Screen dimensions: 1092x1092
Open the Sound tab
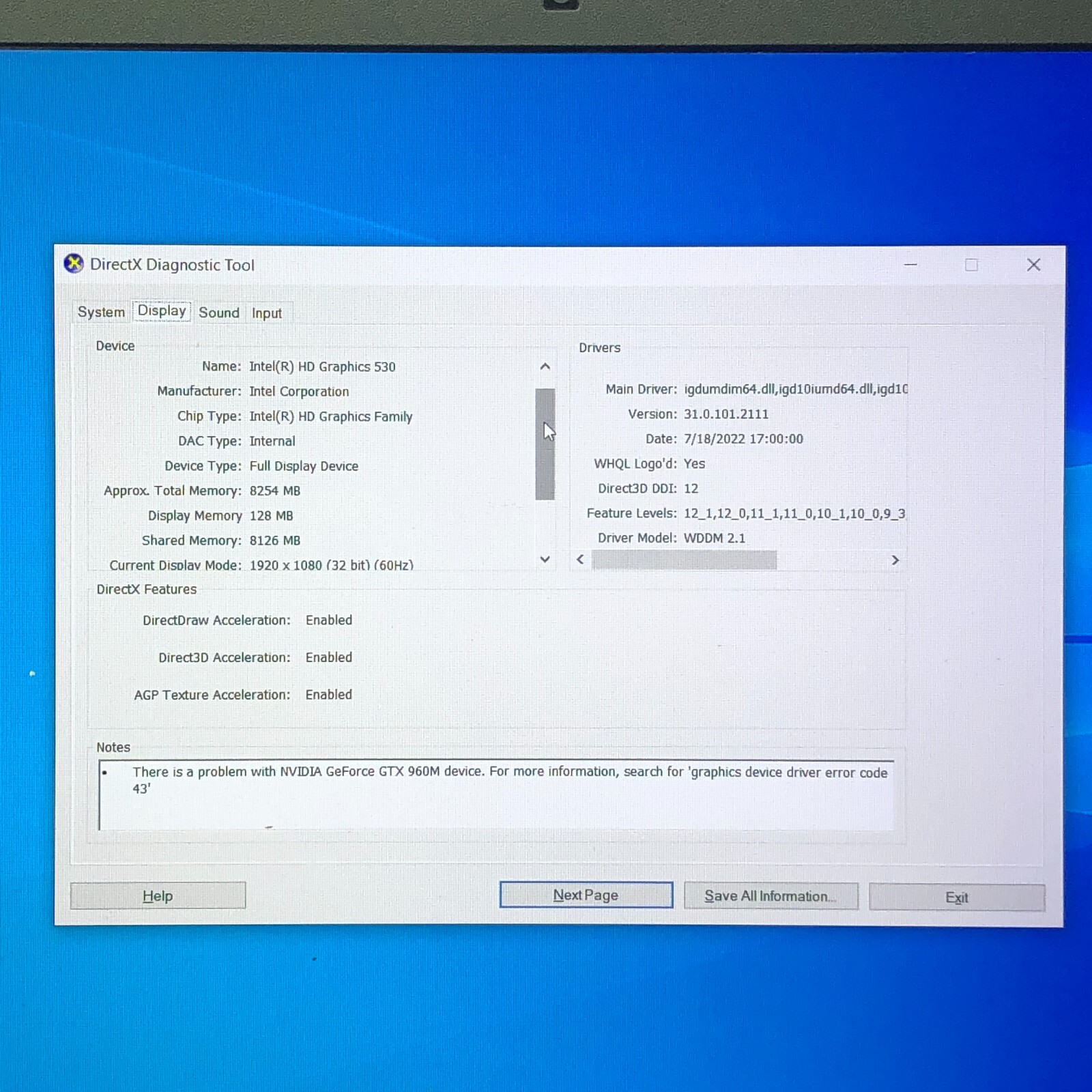[x=219, y=313]
